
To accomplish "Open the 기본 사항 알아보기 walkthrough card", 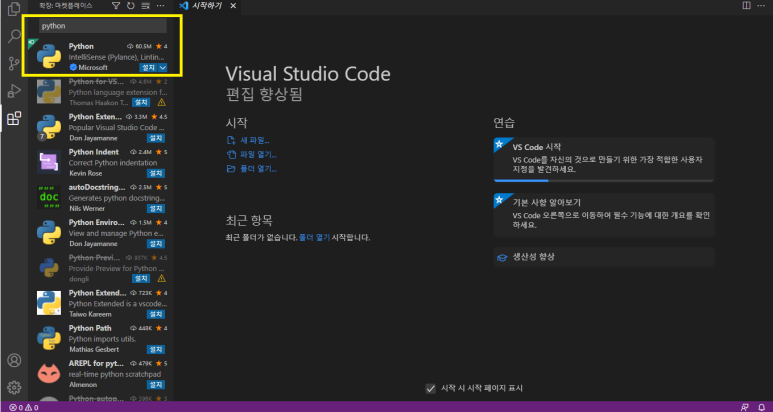I will 604,215.
